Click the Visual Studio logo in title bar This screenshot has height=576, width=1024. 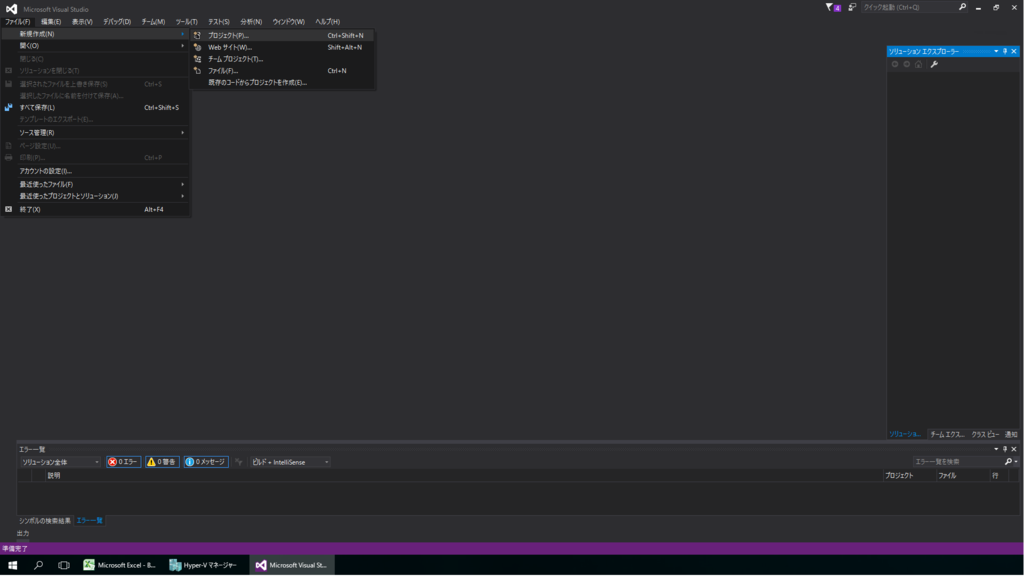click(x=11, y=8)
